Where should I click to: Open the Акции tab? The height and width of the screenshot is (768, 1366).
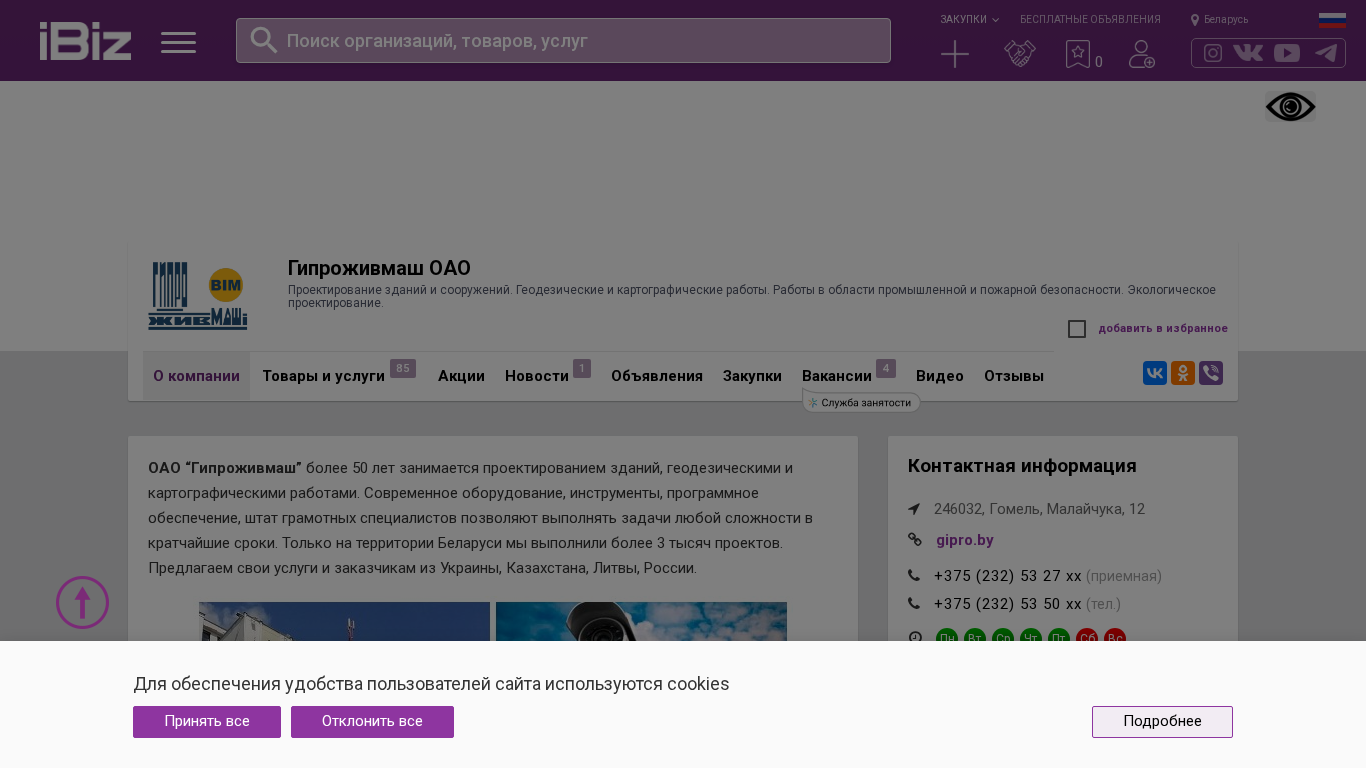click(x=461, y=376)
